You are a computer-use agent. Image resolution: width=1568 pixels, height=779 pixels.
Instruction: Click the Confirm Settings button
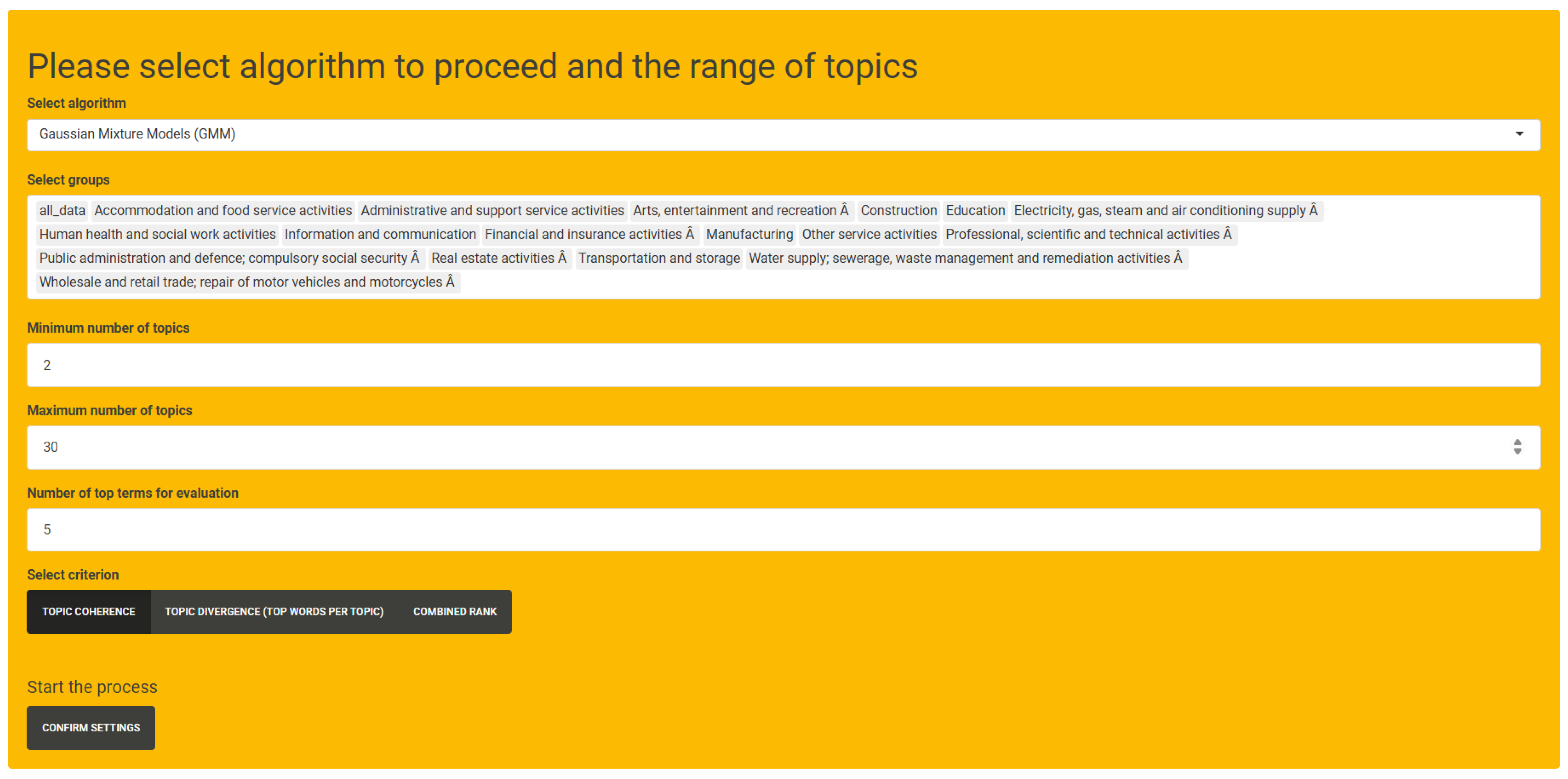click(91, 728)
